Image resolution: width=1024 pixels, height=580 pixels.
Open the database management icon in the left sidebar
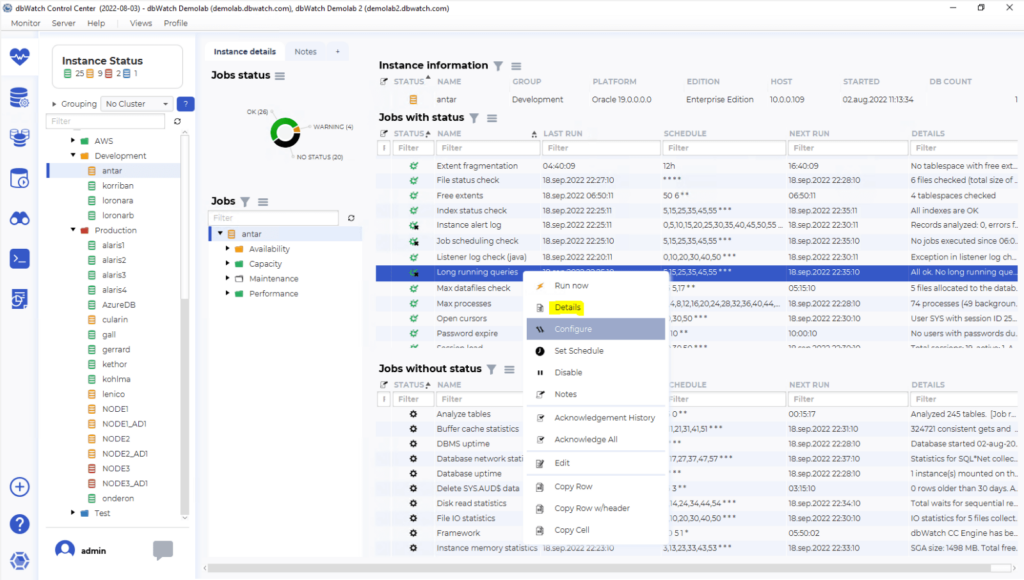click(x=20, y=99)
